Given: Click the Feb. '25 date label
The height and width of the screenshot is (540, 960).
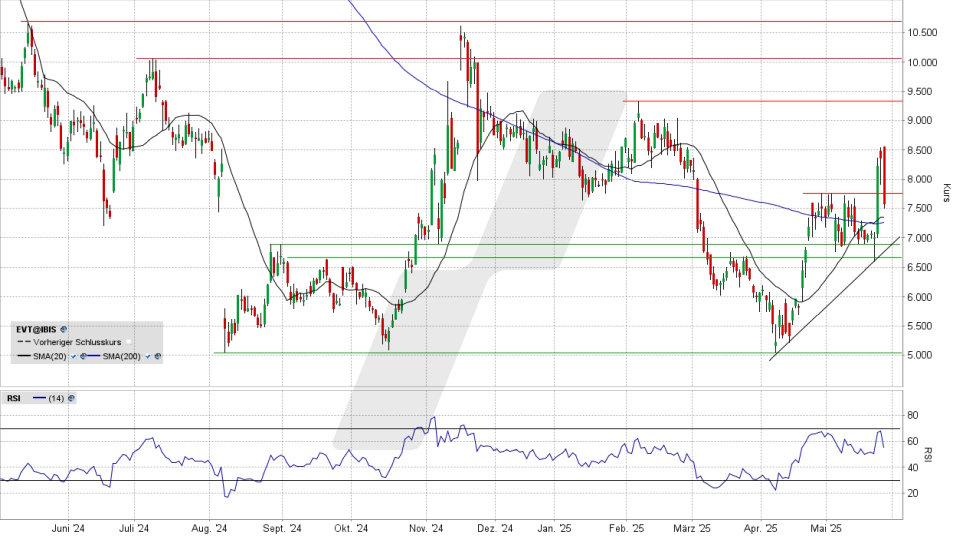Looking at the screenshot, I should (626, 528).
